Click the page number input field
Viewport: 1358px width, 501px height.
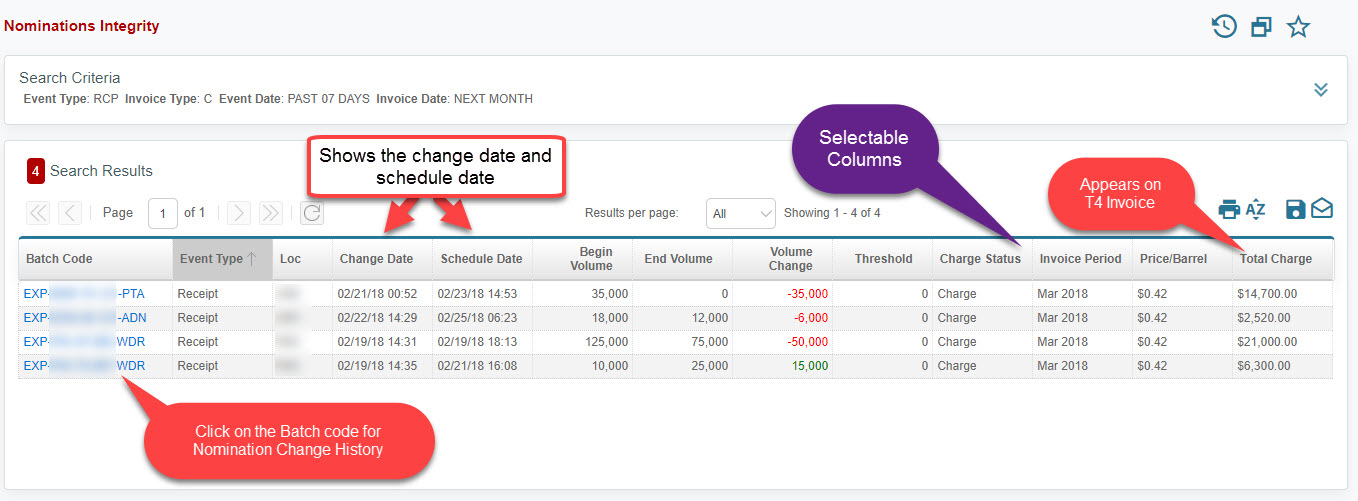(162, 213)
